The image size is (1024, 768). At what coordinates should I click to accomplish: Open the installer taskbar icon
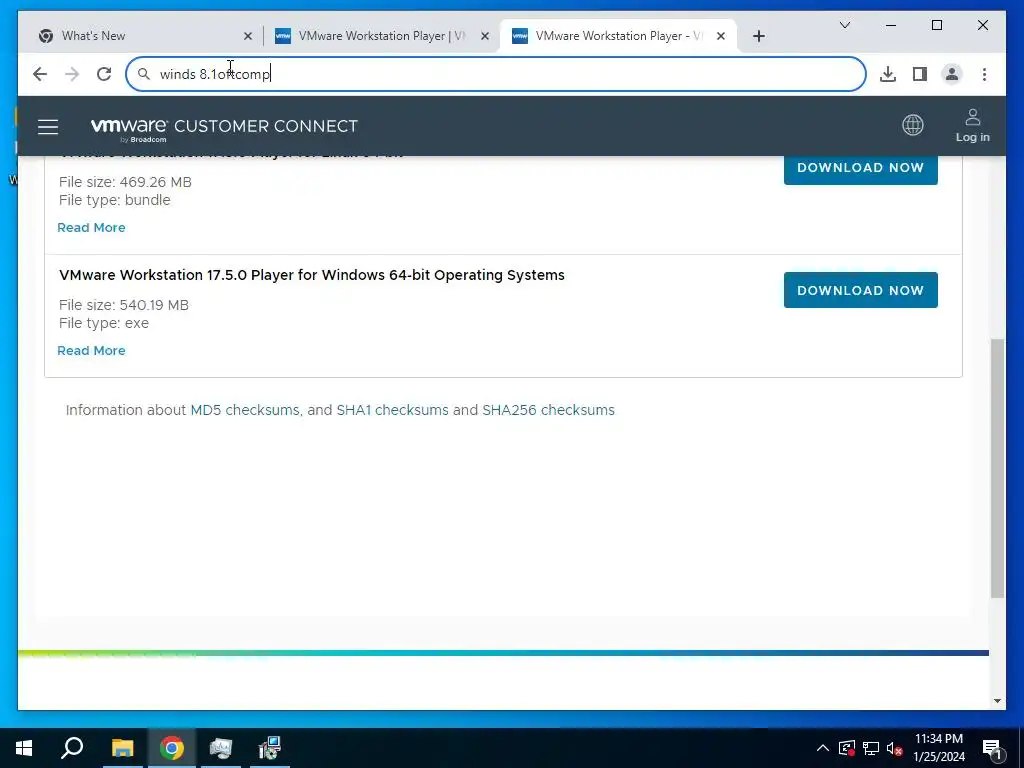pyautogui.click(x=269, y=748)
